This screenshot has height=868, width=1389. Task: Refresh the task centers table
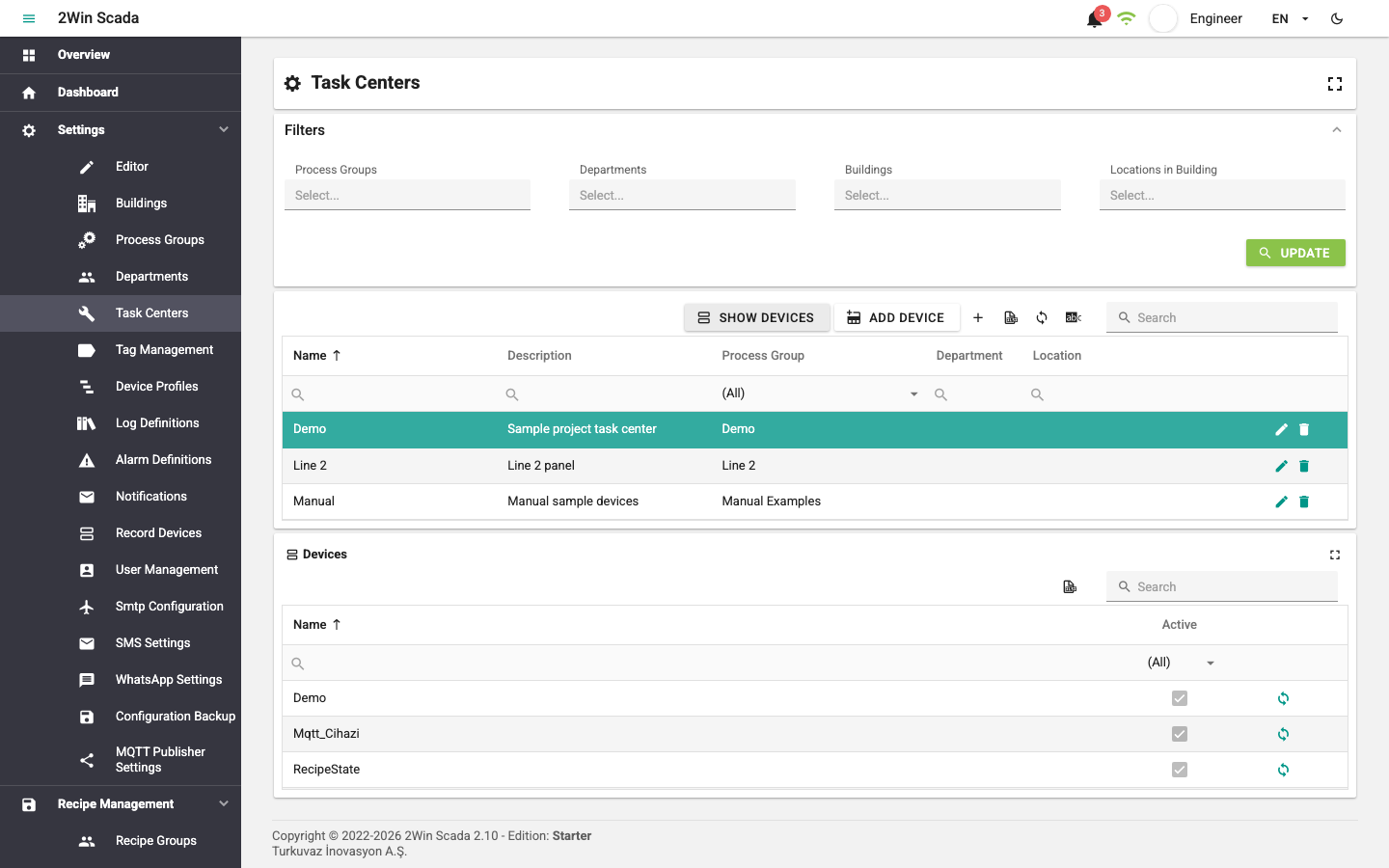1042,317
